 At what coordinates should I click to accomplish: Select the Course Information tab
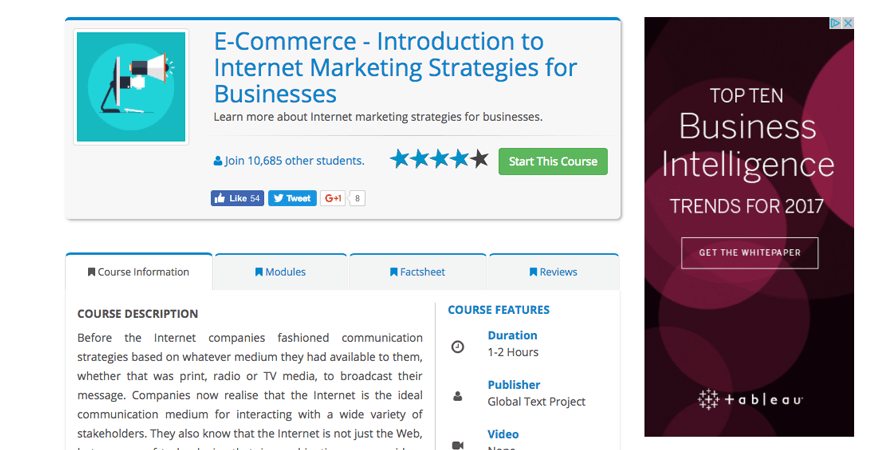pos(139,272)
